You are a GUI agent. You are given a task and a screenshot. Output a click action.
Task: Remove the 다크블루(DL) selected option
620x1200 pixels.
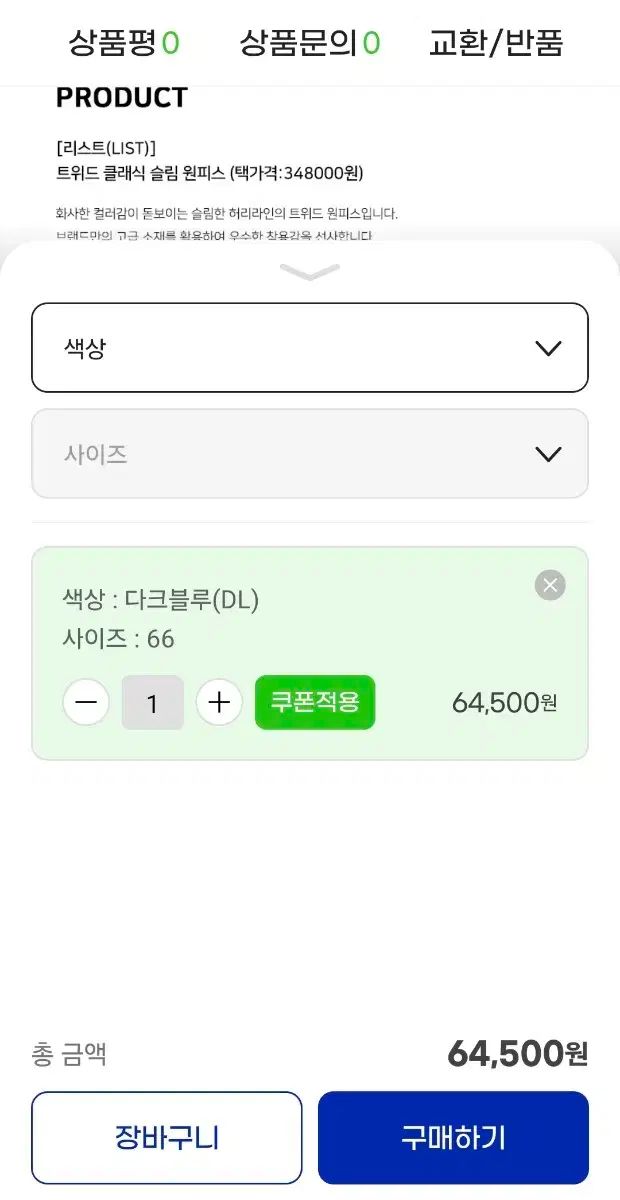click(550, 585)
